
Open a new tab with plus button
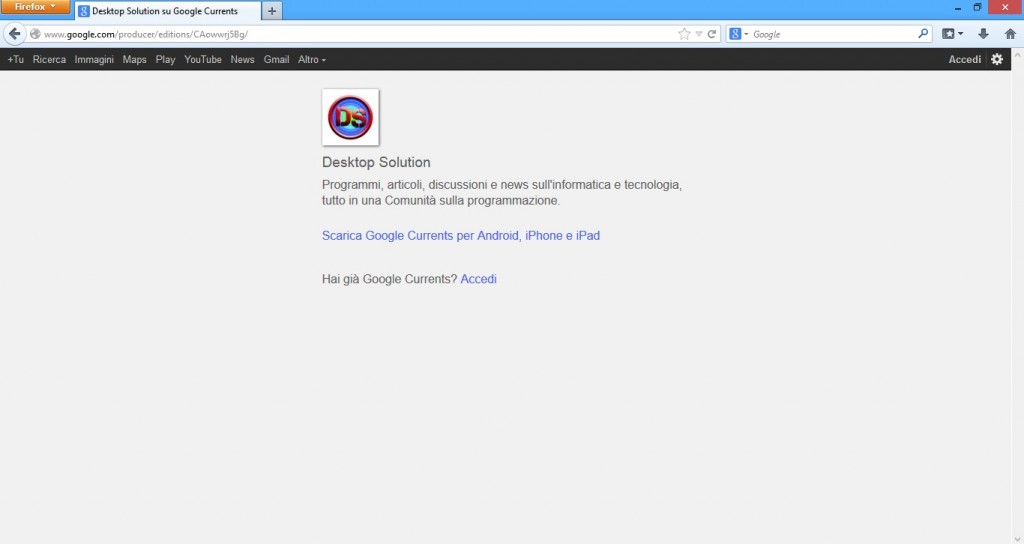[x=273, y=11]
